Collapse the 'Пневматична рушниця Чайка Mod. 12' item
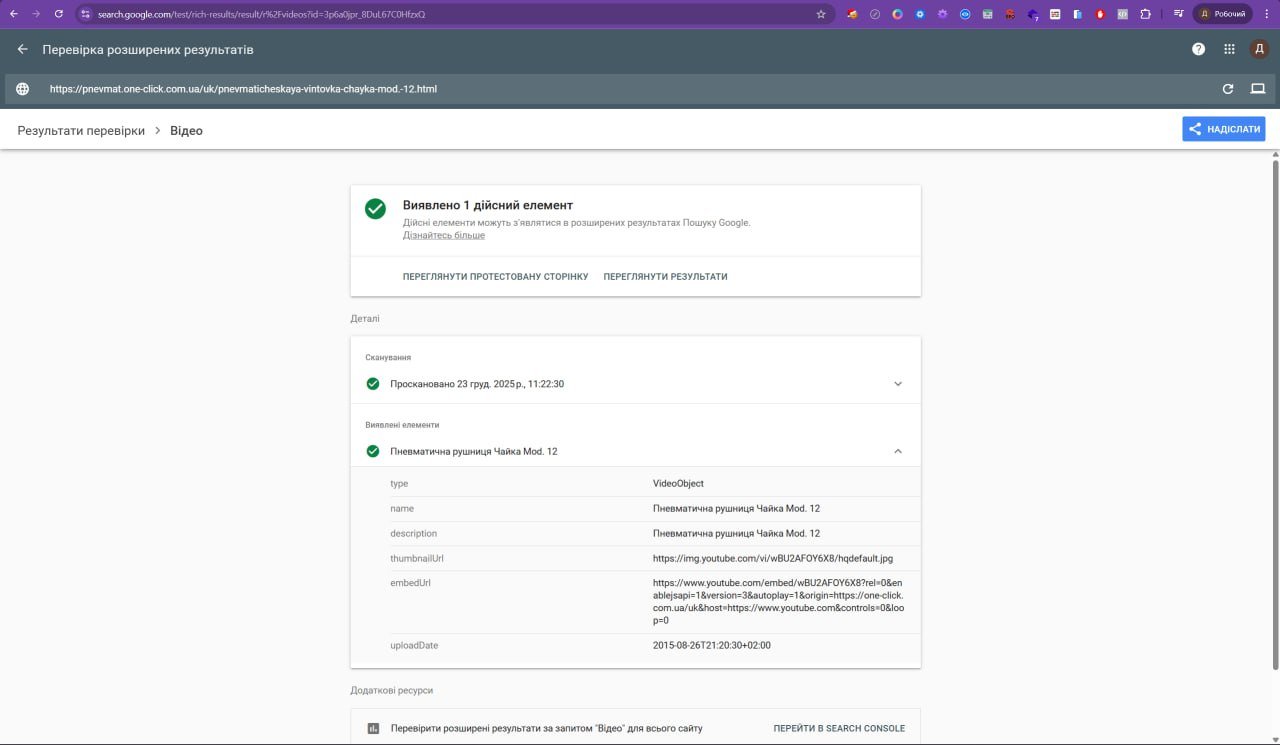Screen dimensions: 1280x745 (897, 452)
